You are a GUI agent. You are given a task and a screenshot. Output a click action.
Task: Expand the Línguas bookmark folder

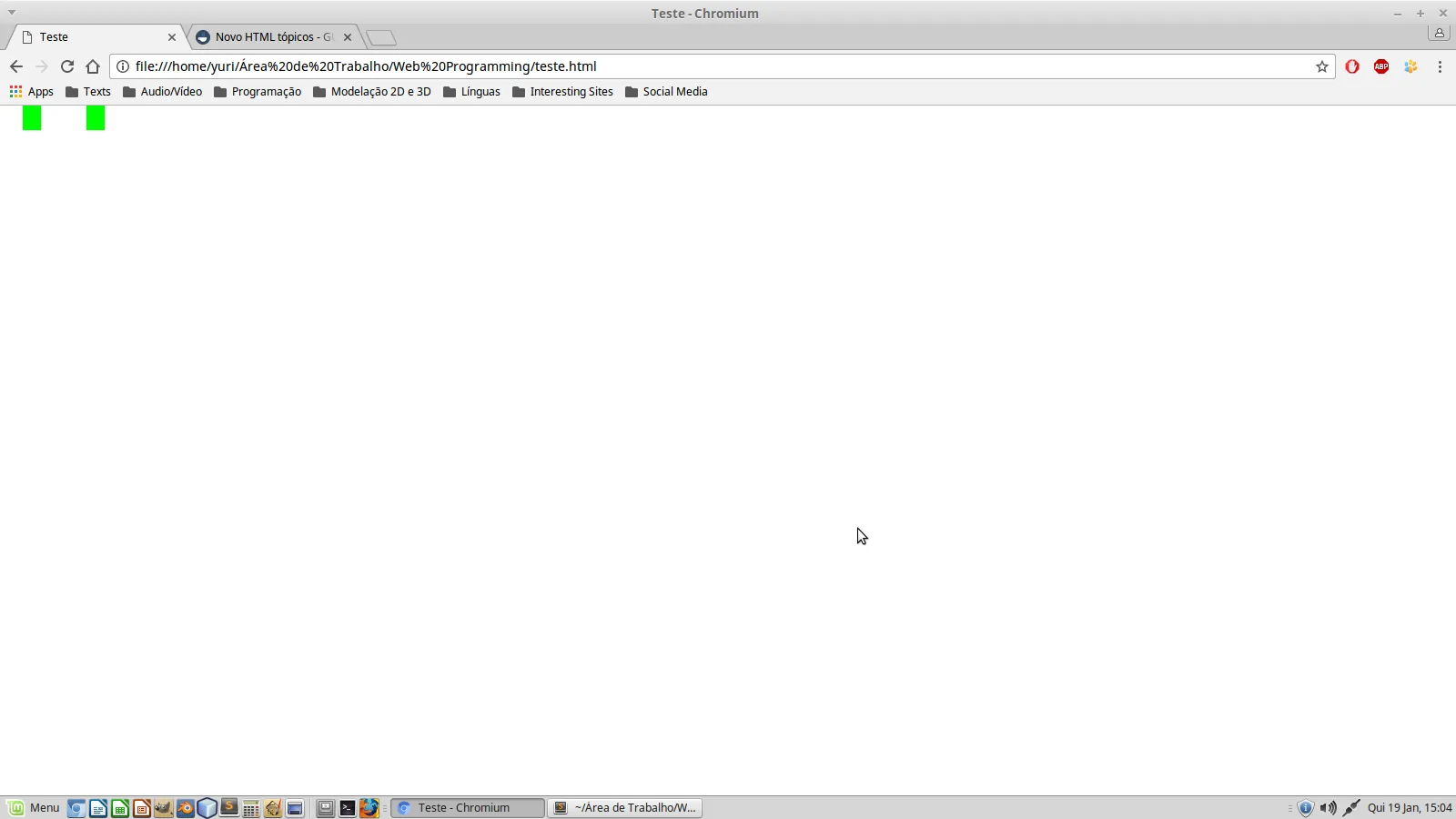tap(471, 92)
